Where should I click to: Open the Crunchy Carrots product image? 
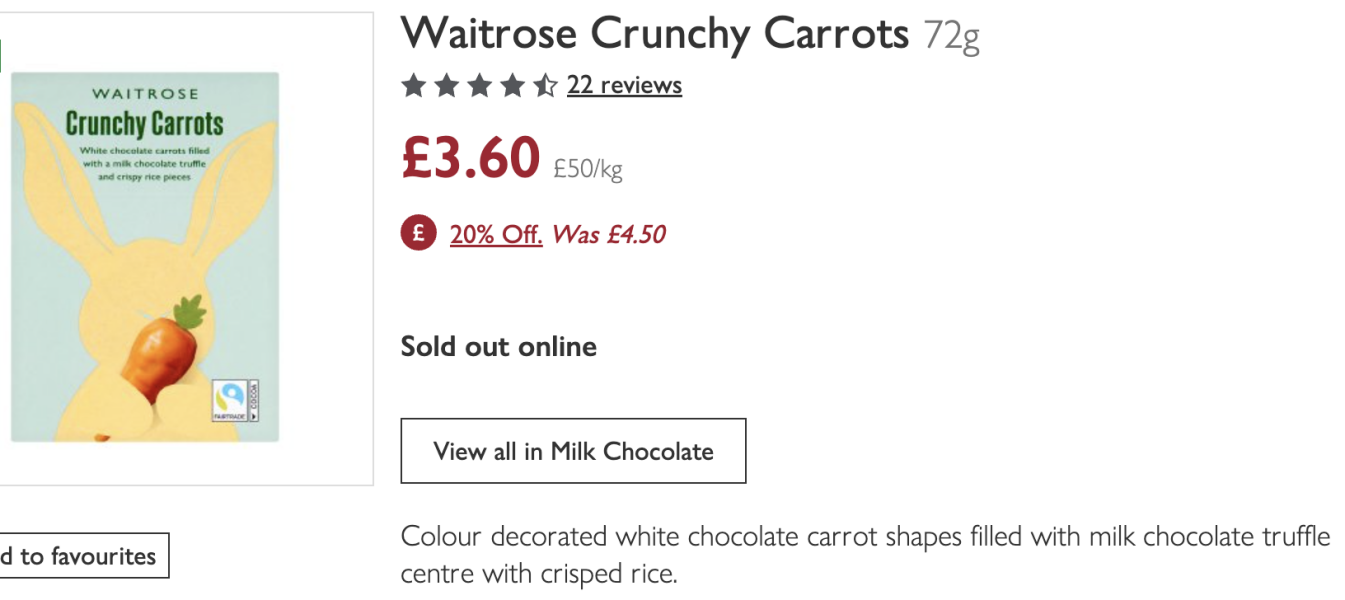click(x=145, y=256)
